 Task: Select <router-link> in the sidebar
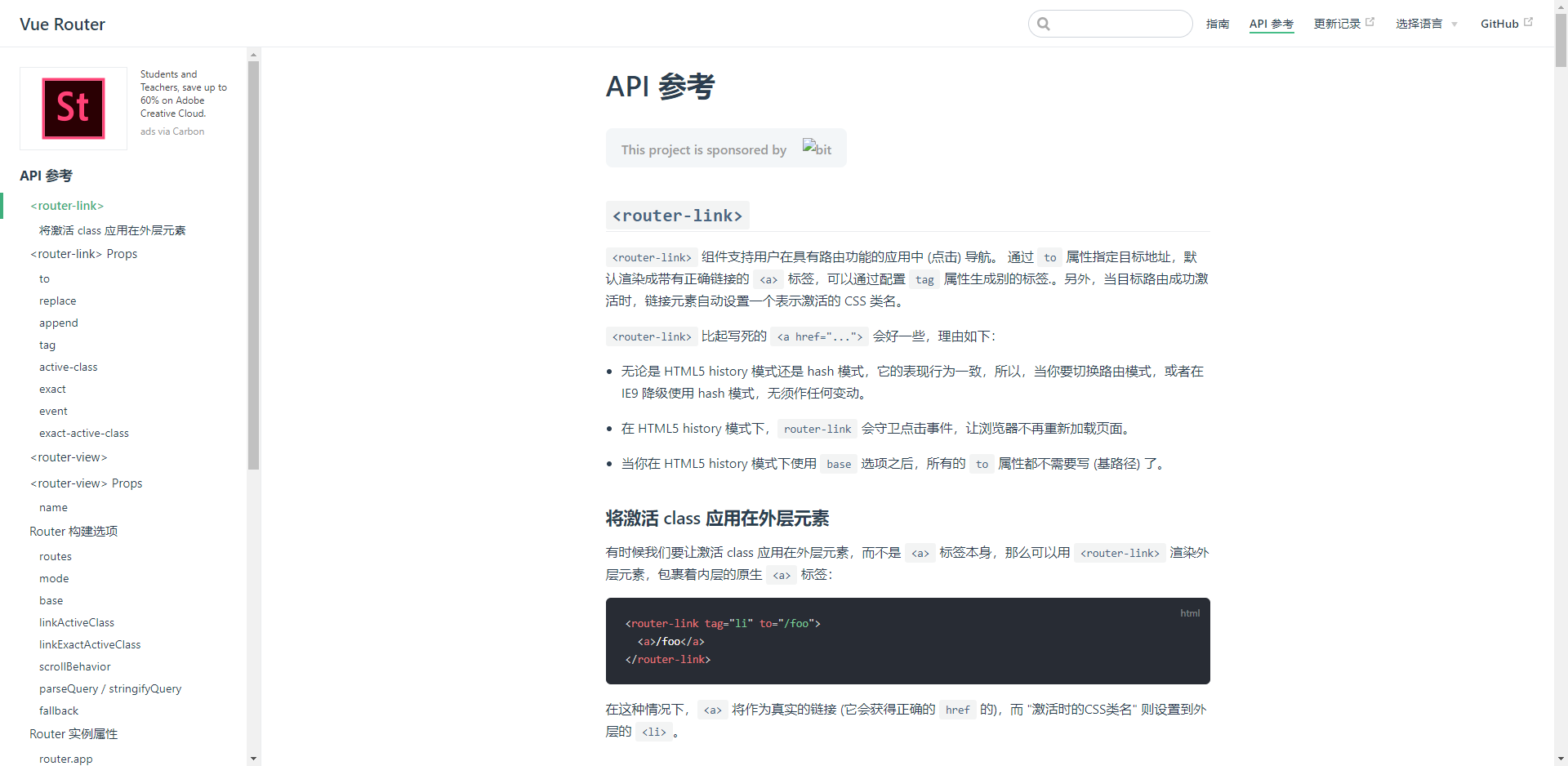pos(67,206)
